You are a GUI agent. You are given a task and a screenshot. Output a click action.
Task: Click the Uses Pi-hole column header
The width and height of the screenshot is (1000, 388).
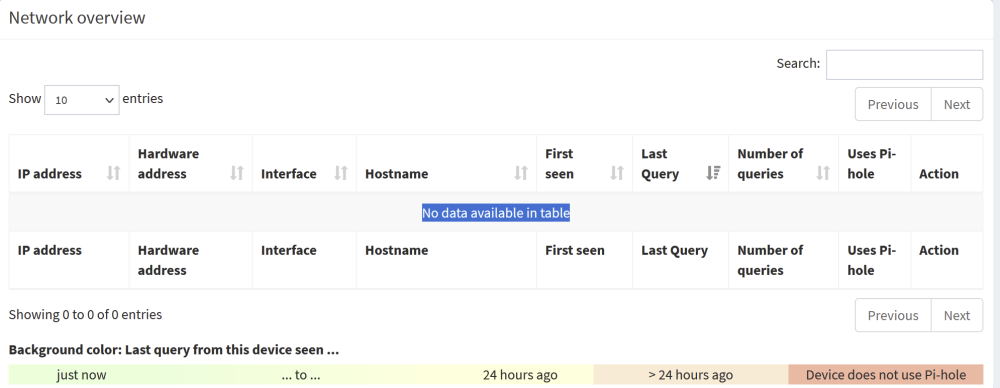874,163
